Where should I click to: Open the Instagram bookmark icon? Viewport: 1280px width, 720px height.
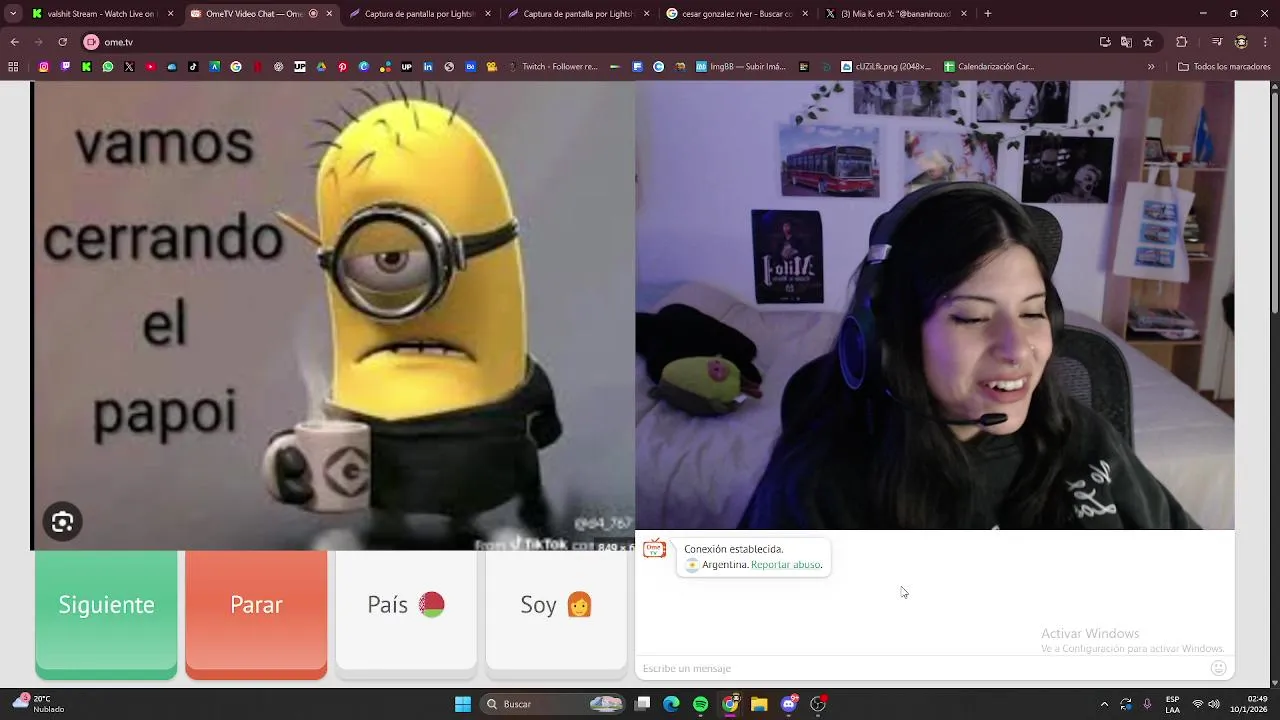pyautogui.click(x=44, y=67)
